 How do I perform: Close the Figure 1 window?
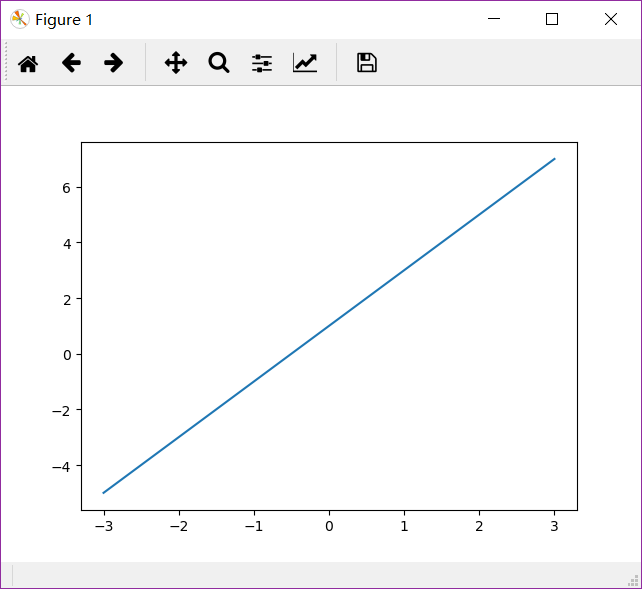click(x=611, y=19)
